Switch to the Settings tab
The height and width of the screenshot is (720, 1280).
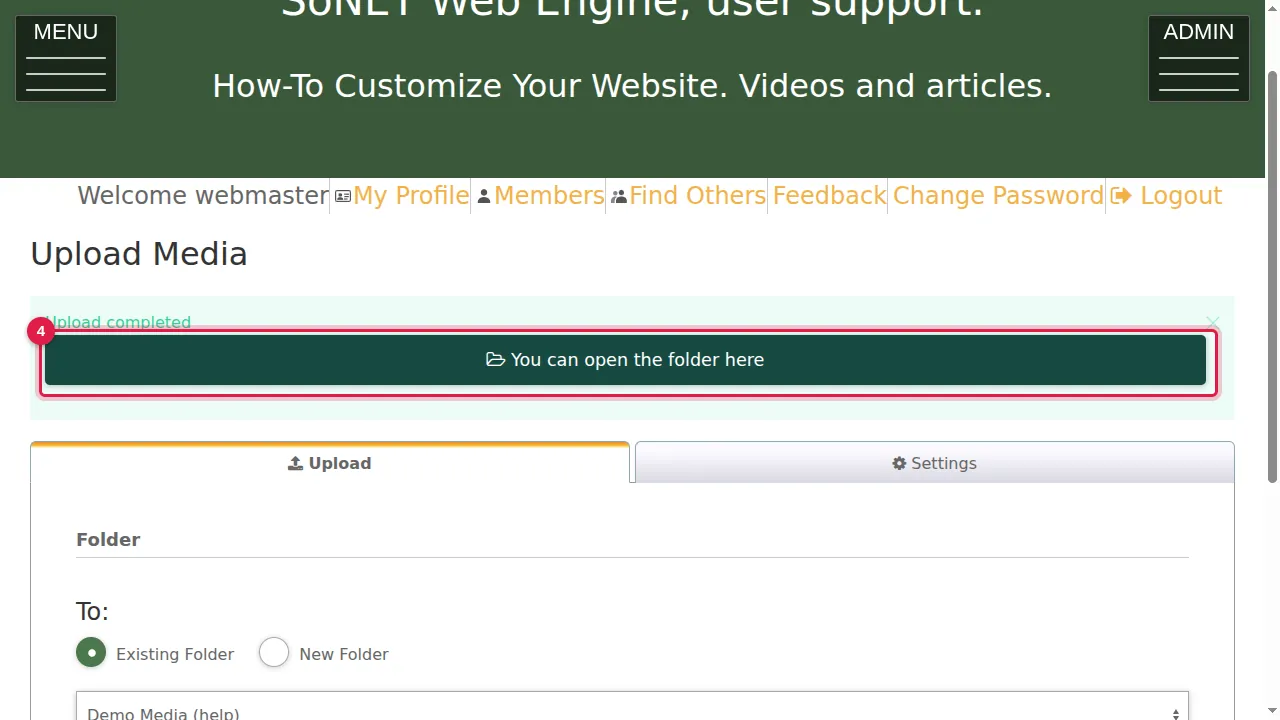(934, 463)
